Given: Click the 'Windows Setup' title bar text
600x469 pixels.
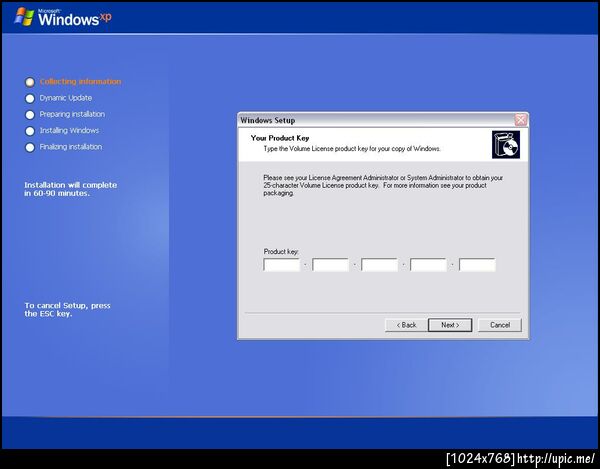Looking at the screenshot, I should click(x=267, y=120).
